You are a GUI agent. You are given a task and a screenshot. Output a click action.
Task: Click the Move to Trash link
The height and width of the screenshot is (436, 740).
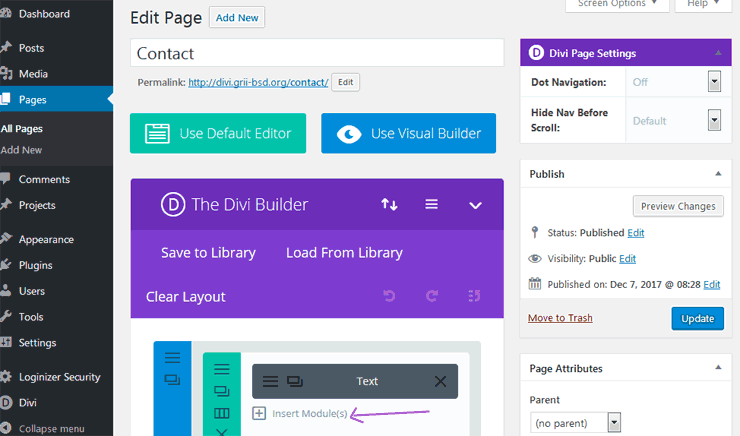[560, 318]
